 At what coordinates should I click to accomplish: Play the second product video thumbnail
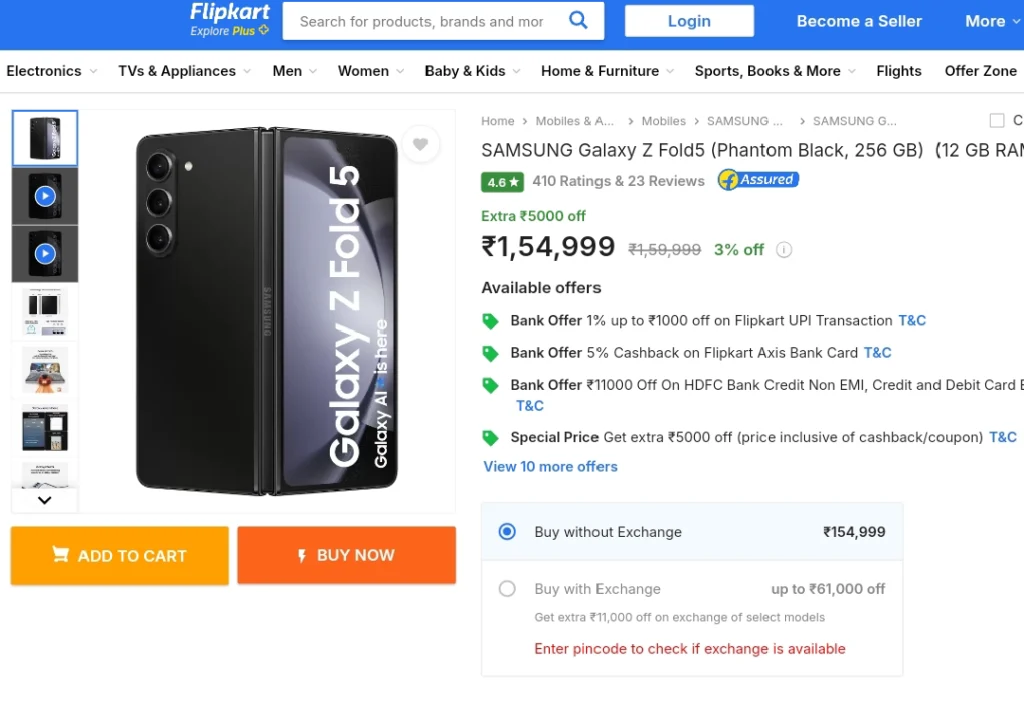[x=45, y=253]
